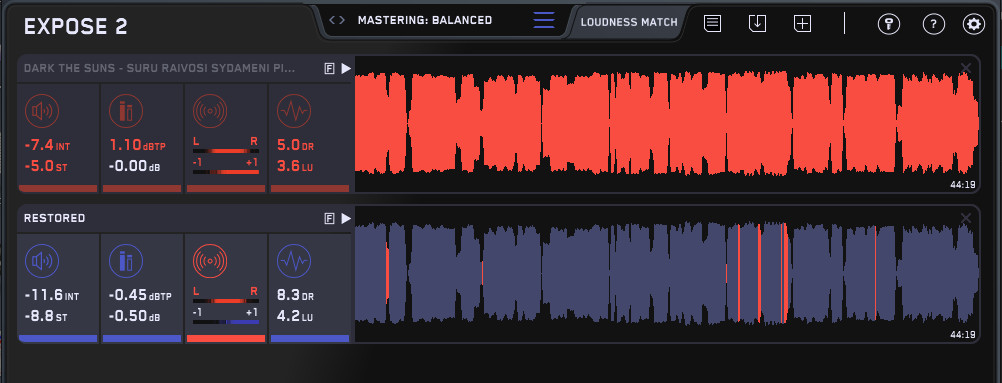This screenshot has height=383, width=1002.
Task: Click the preset previous/next arrows
Action: 337,20
